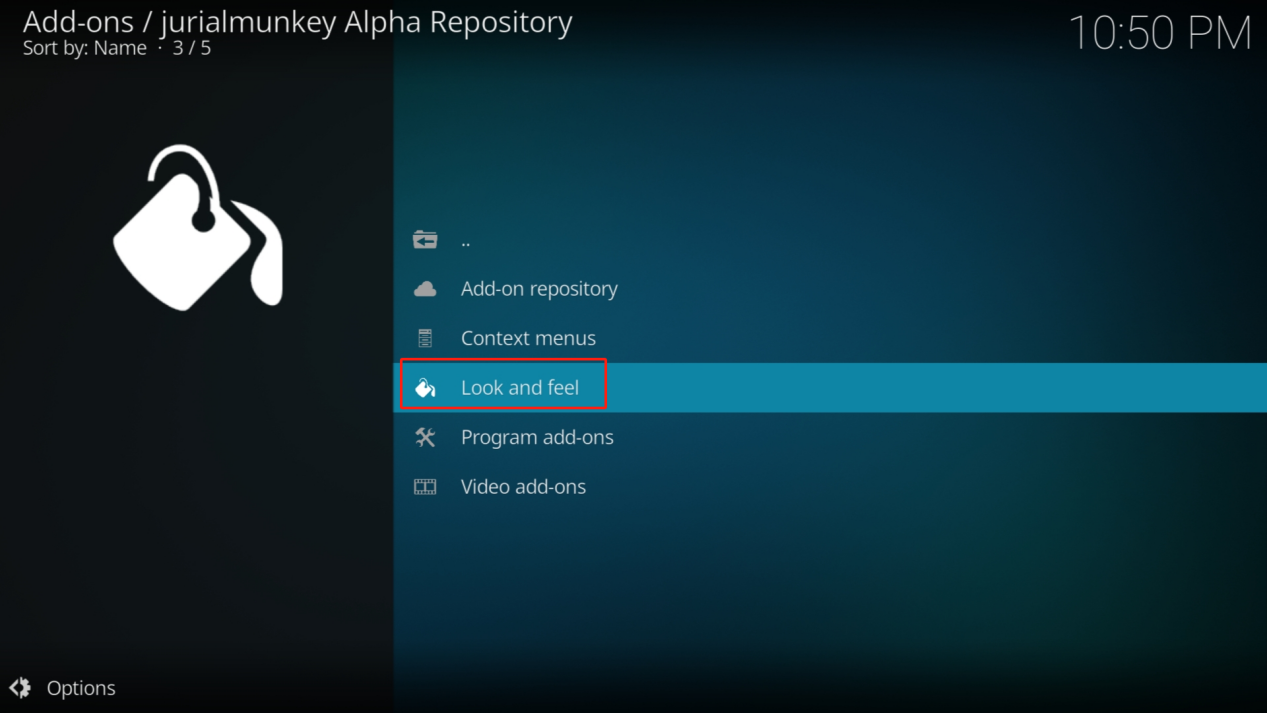
Task: Click the jurialmunkey Alpha Repository breadcrumb title
Action: [x=366, y=22]
